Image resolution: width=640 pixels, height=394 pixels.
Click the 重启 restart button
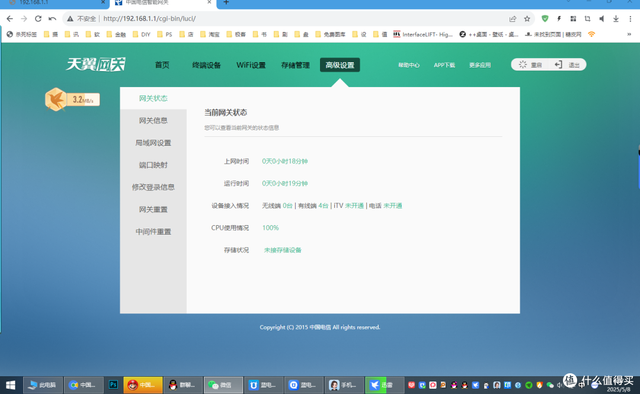point(530,65)
